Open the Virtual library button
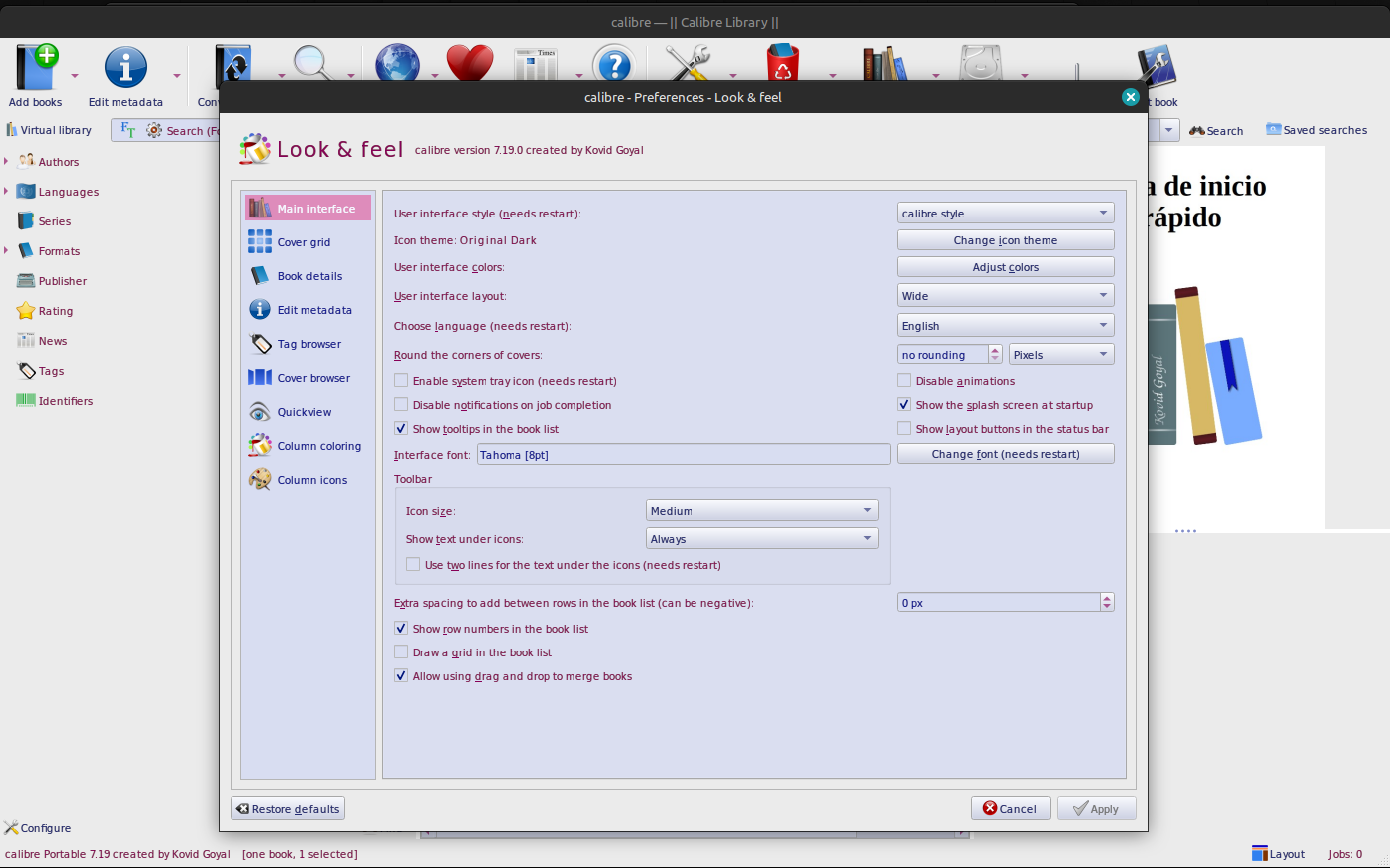The height and width of the screenshot is (868, 1390). (x=49, y=130)
